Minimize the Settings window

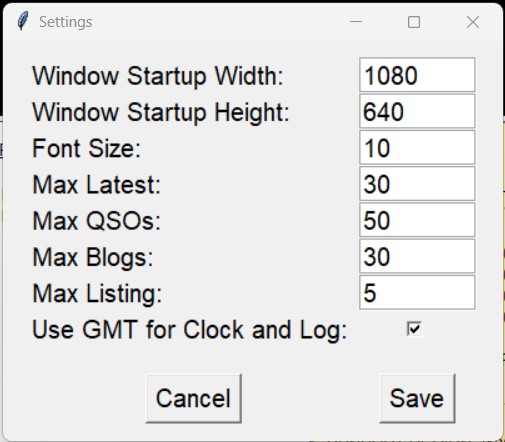356,22
